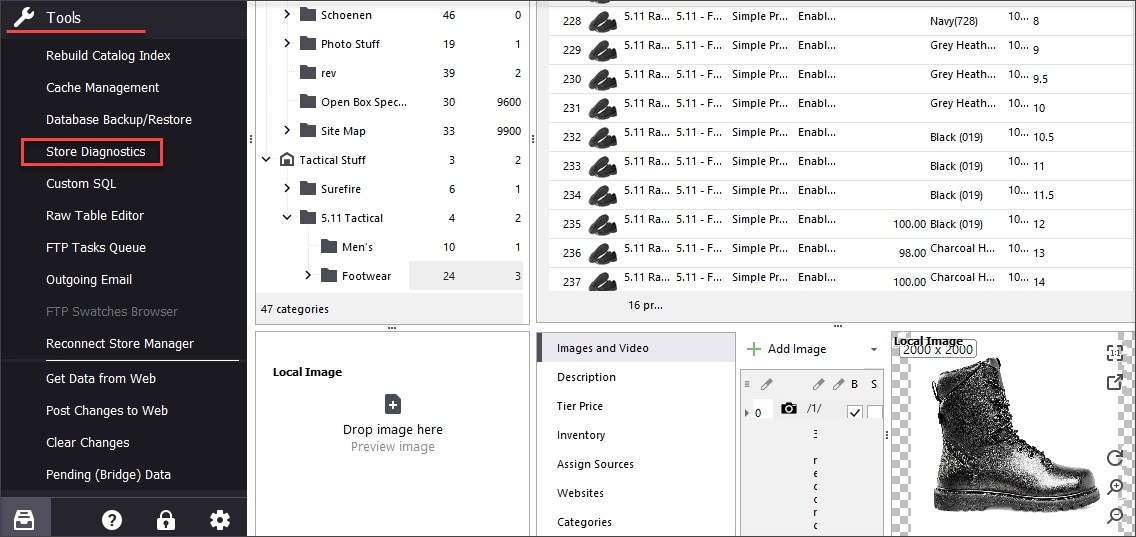Click the Tactical Stuff store icon
The height and width of the screenshot is (537, 1136).
click(287, 160)
